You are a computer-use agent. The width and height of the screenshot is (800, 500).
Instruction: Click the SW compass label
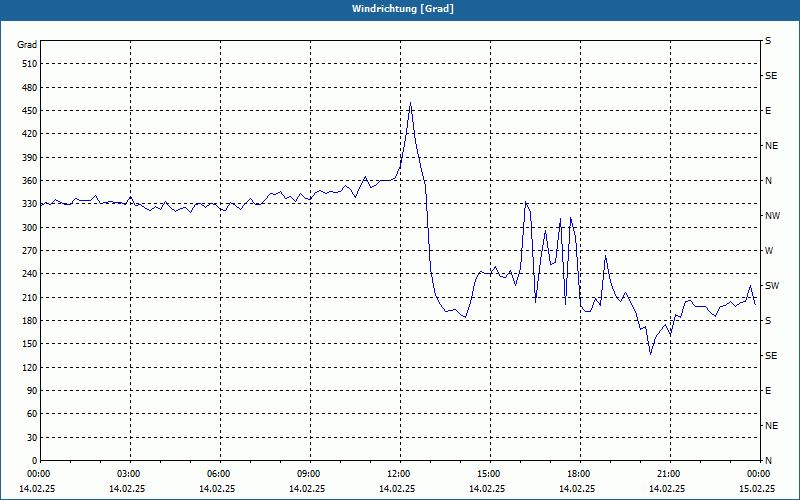[x=772, y=286]
